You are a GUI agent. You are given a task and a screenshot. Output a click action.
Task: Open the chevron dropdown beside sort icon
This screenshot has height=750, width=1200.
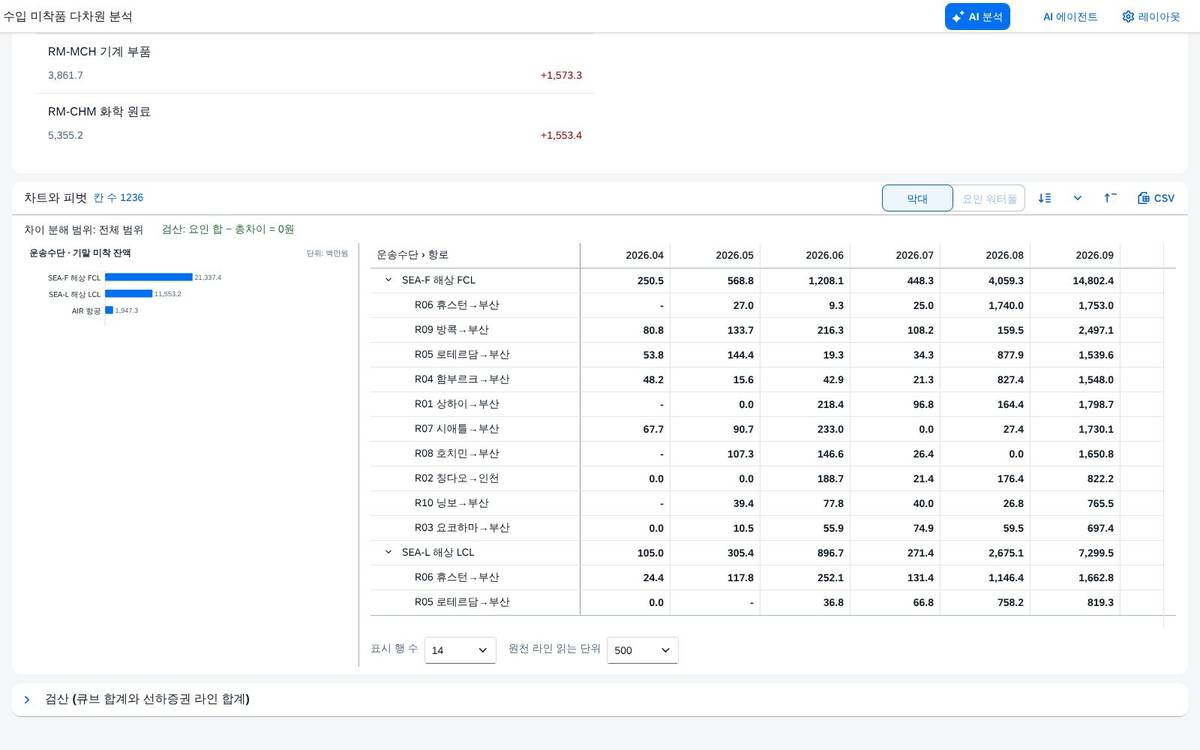pyautogui.click(x=1077, y=198)
